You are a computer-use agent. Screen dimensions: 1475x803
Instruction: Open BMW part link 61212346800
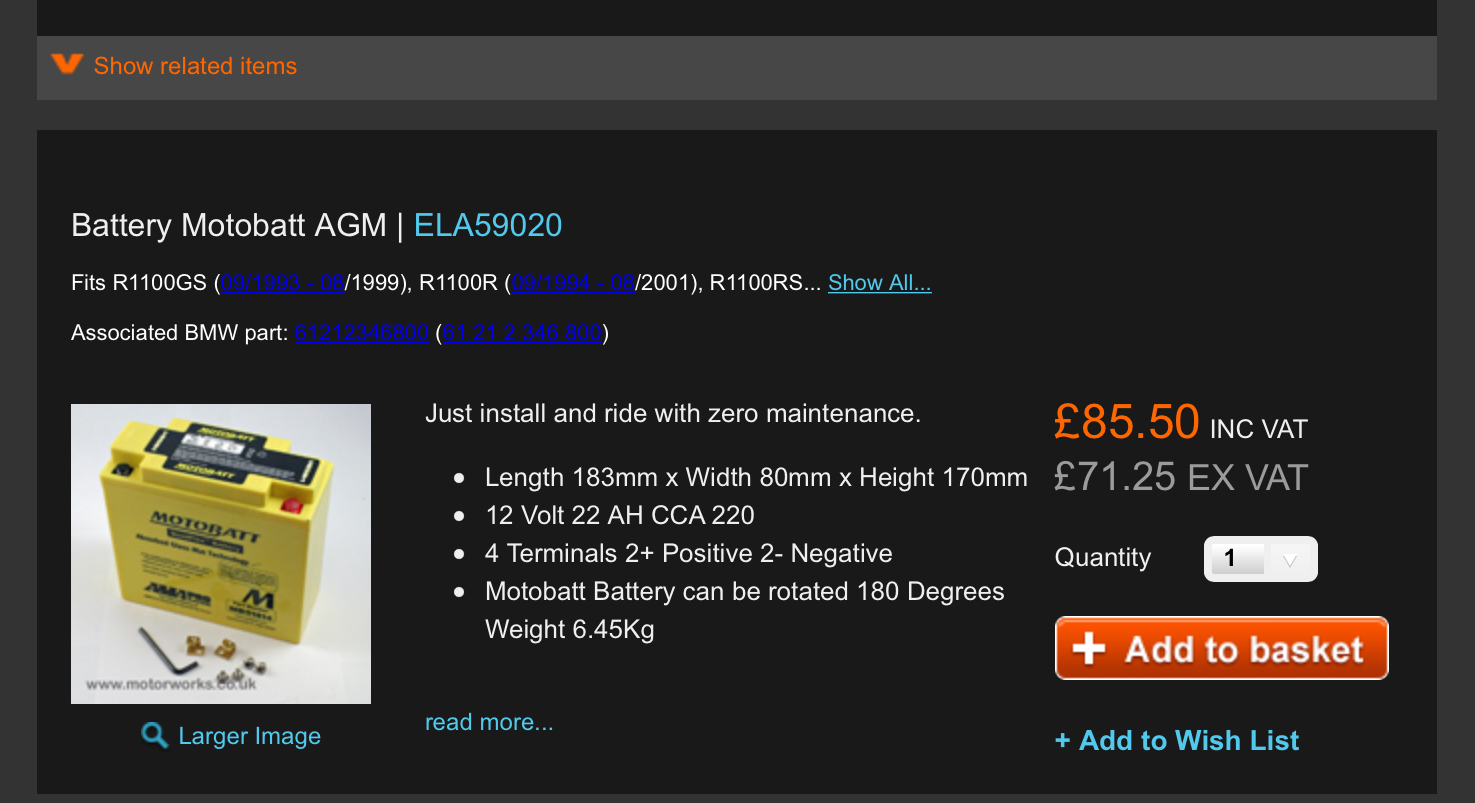tap(362, 333)
